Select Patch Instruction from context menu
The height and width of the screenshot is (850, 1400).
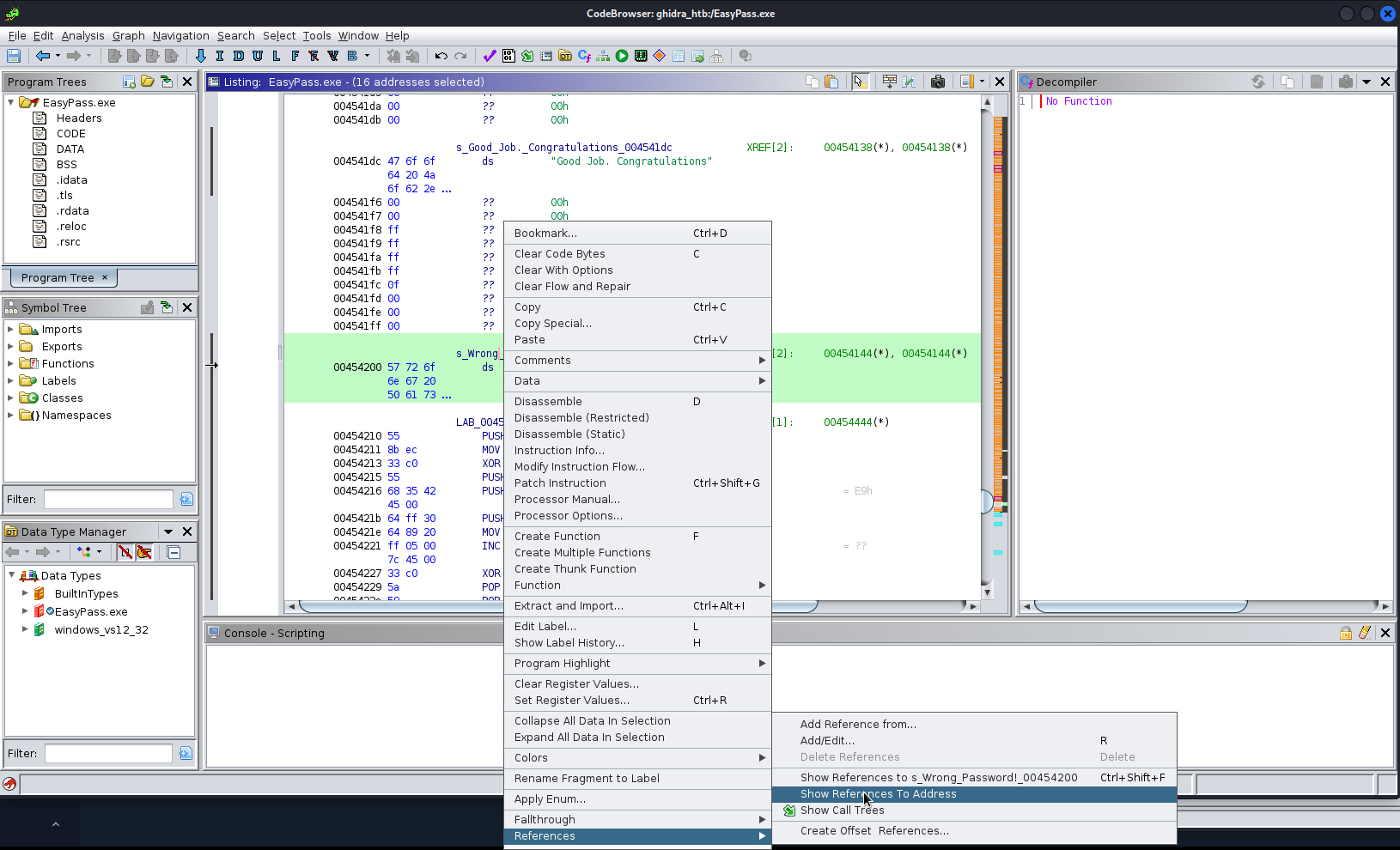click(x=637, y=483)
